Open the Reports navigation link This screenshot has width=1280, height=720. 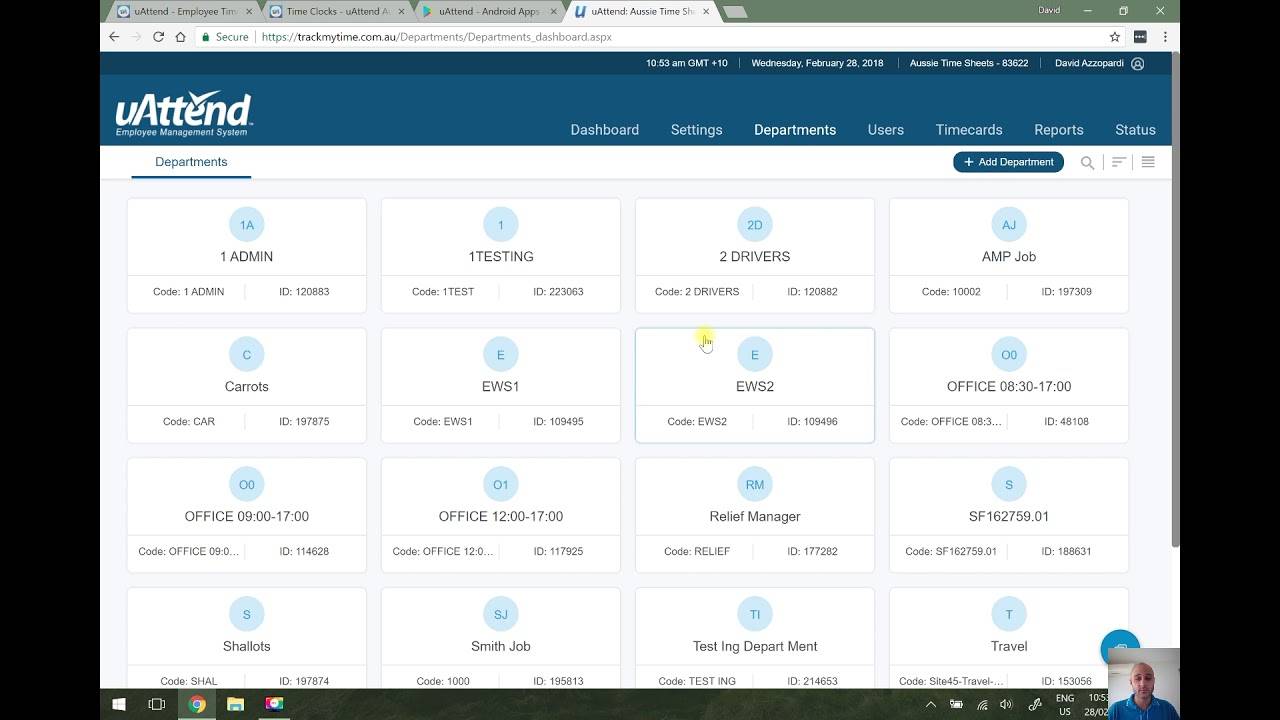pyautogui.click(x=1058, y=130)
